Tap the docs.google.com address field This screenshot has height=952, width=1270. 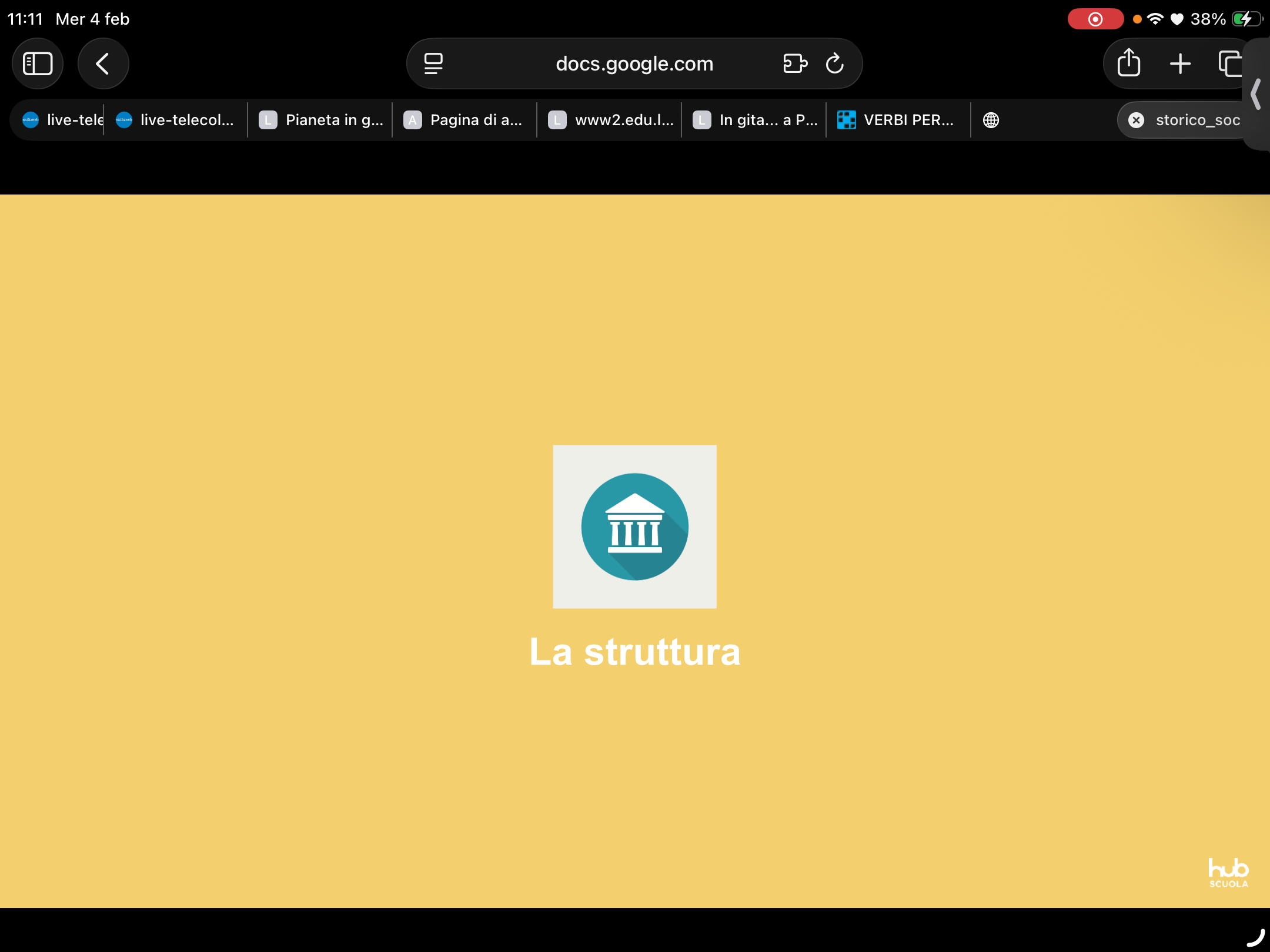(x=634, y=63)
